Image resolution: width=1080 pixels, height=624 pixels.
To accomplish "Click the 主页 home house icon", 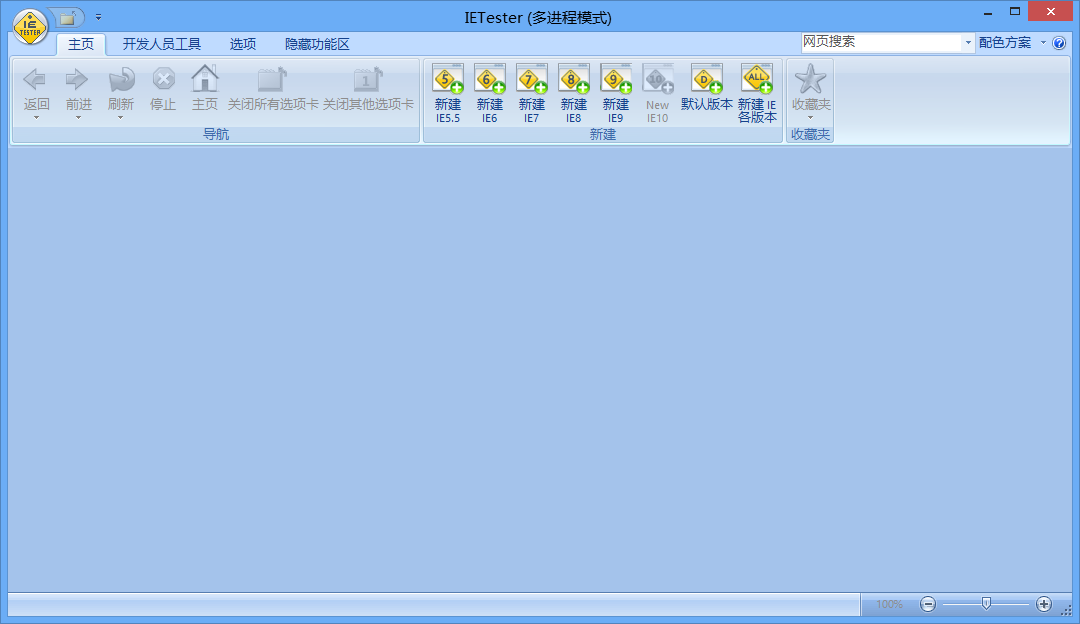I will [204, 80].
